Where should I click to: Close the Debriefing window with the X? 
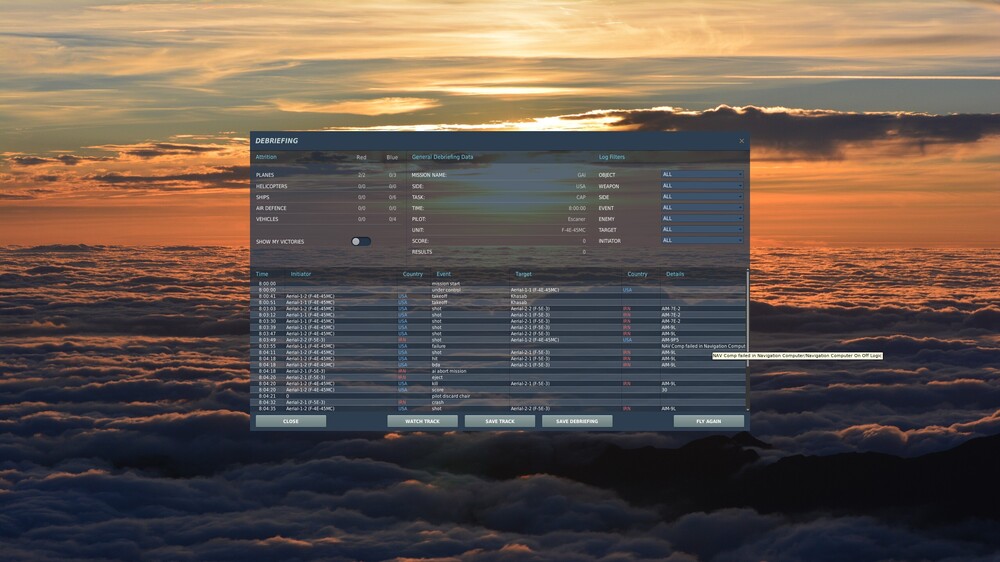coord(741,141)
